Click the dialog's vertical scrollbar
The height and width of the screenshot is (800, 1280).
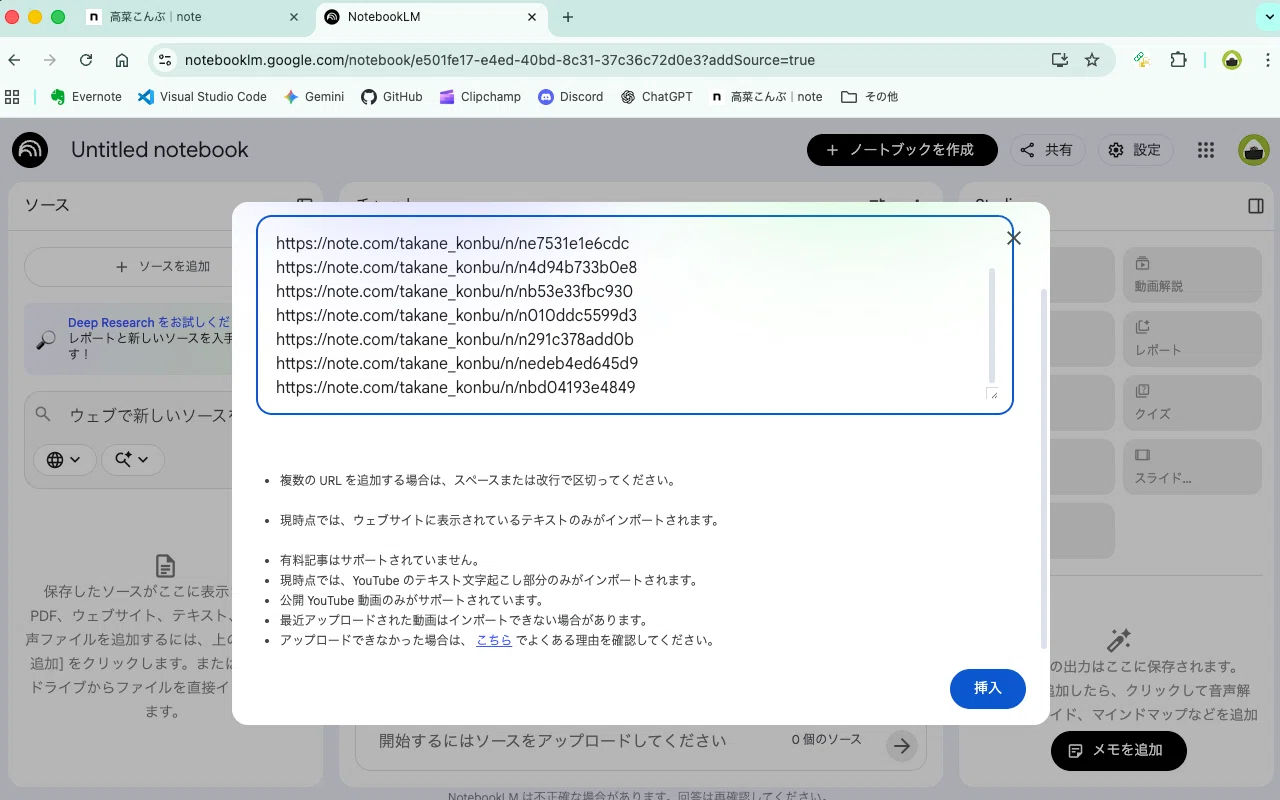coord(1045,470)
